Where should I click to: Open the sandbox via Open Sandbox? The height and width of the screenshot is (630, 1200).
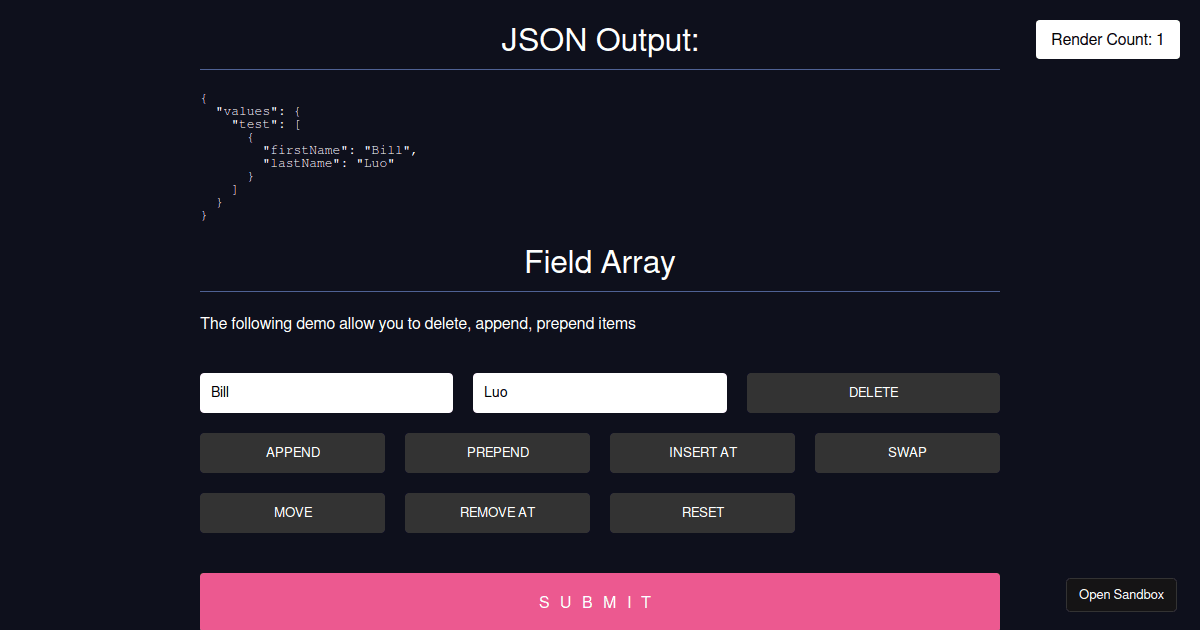[x=1121, y=595]
